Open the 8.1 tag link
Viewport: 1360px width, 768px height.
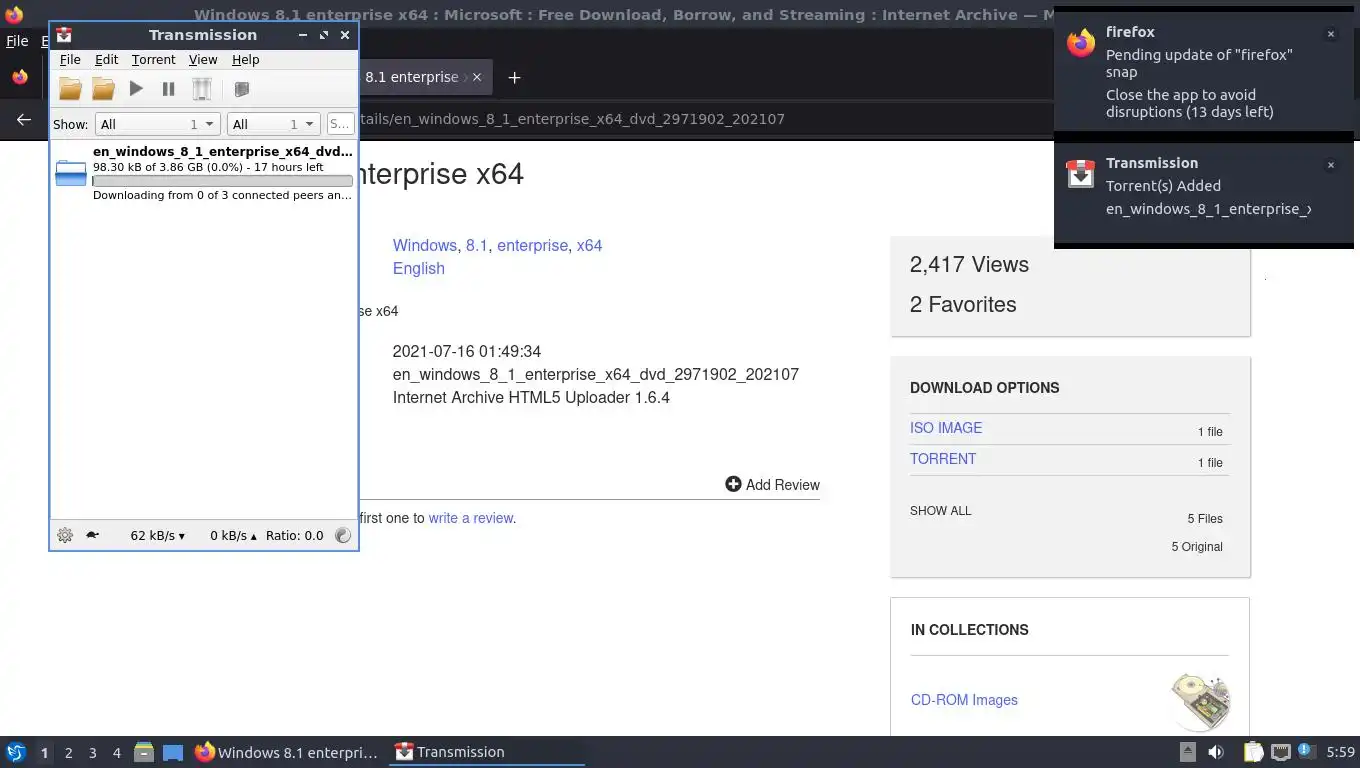[x=477, y=245]
